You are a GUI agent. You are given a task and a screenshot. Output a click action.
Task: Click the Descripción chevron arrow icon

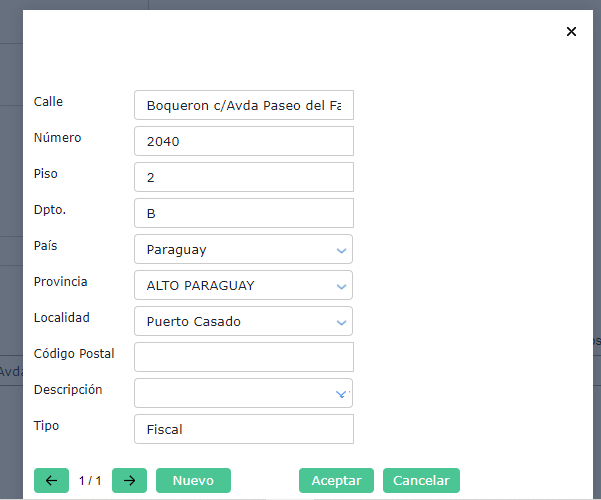(x=341, y=394)
